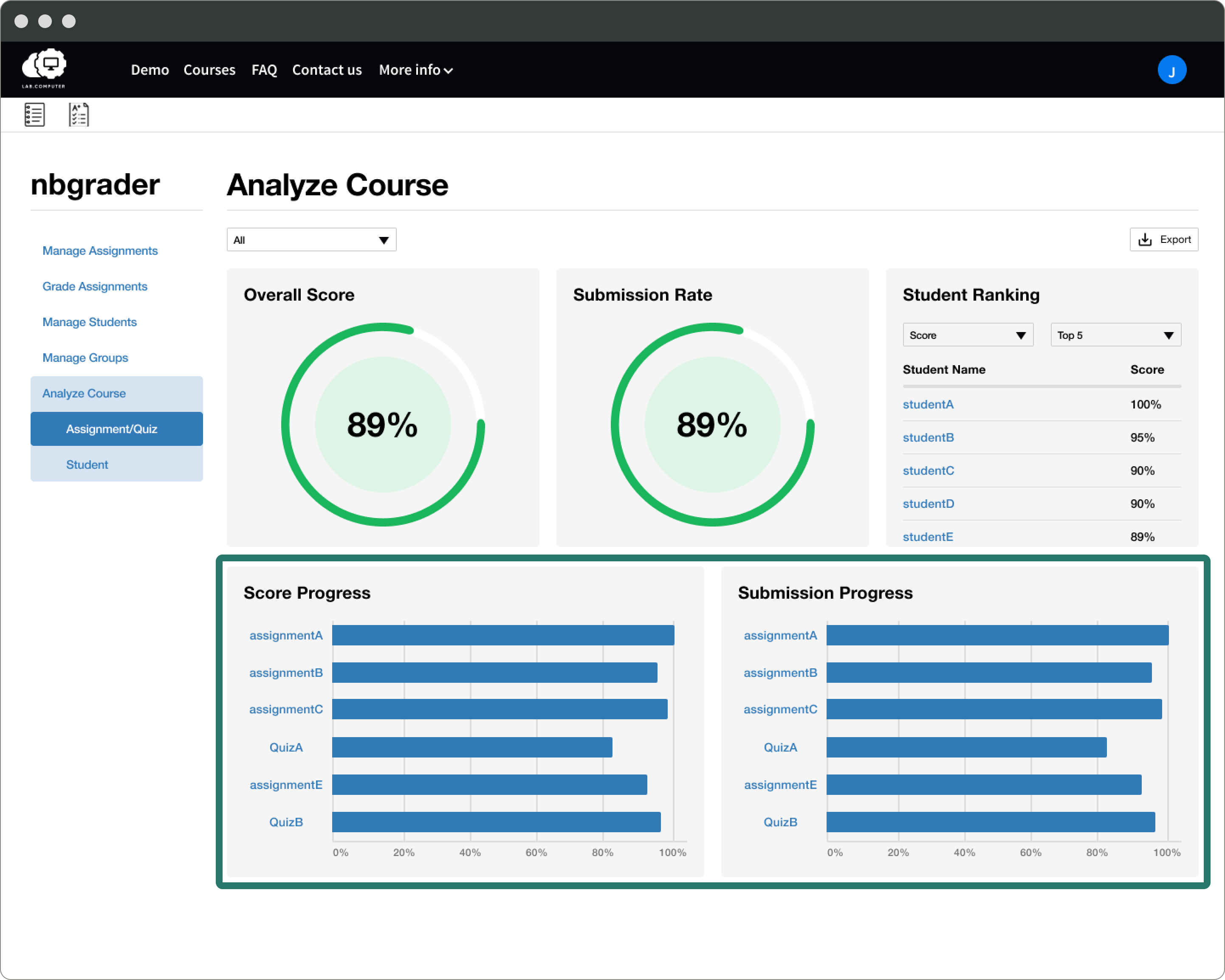Screen dimensions: 1225x980
Task: Select Assignment/Quiz sub-item
Action: point(116,429)
